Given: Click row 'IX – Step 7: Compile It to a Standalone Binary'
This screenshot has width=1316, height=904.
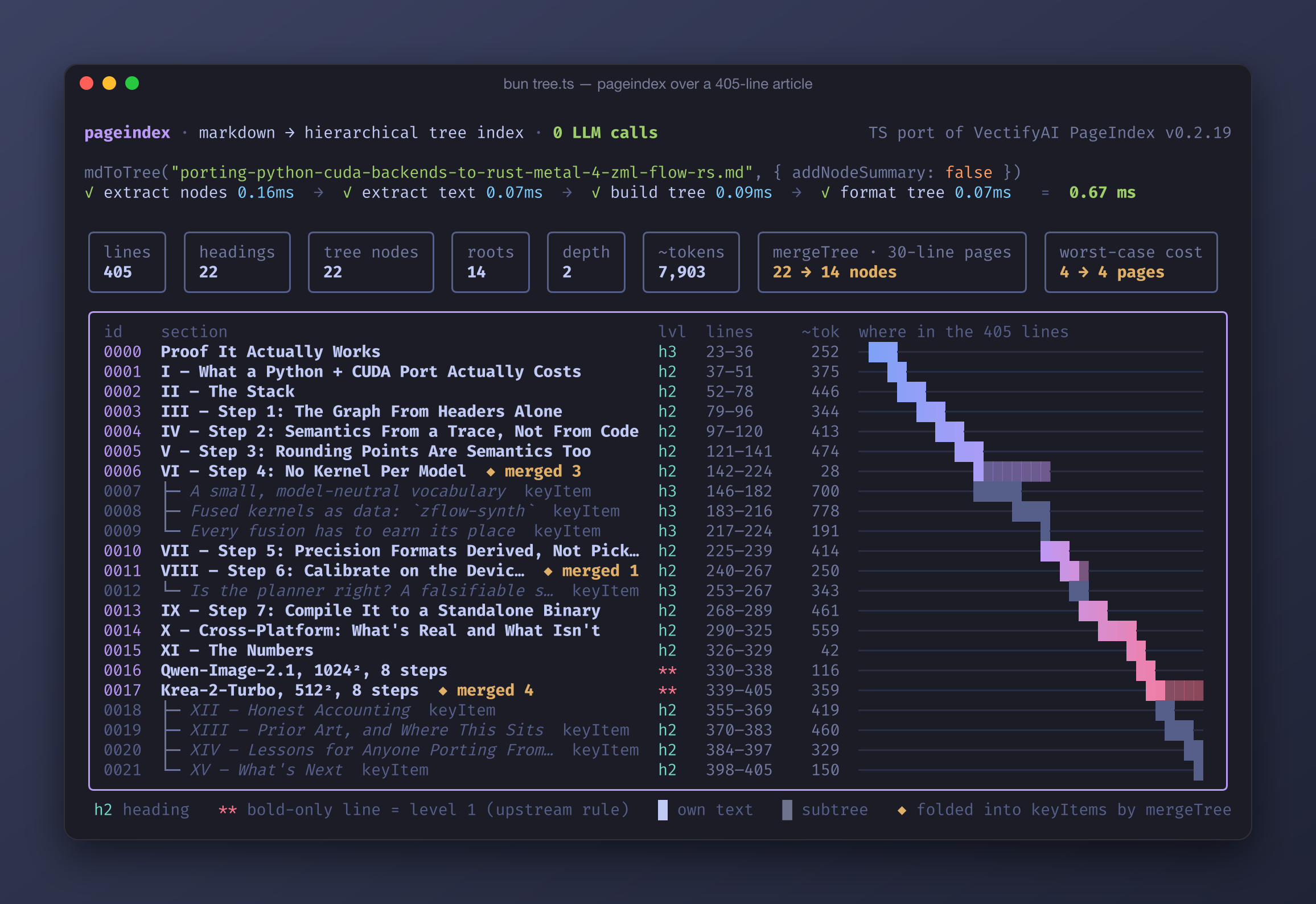Looking at the screenshot, I should pyautogui.click(x=653, y=610).
